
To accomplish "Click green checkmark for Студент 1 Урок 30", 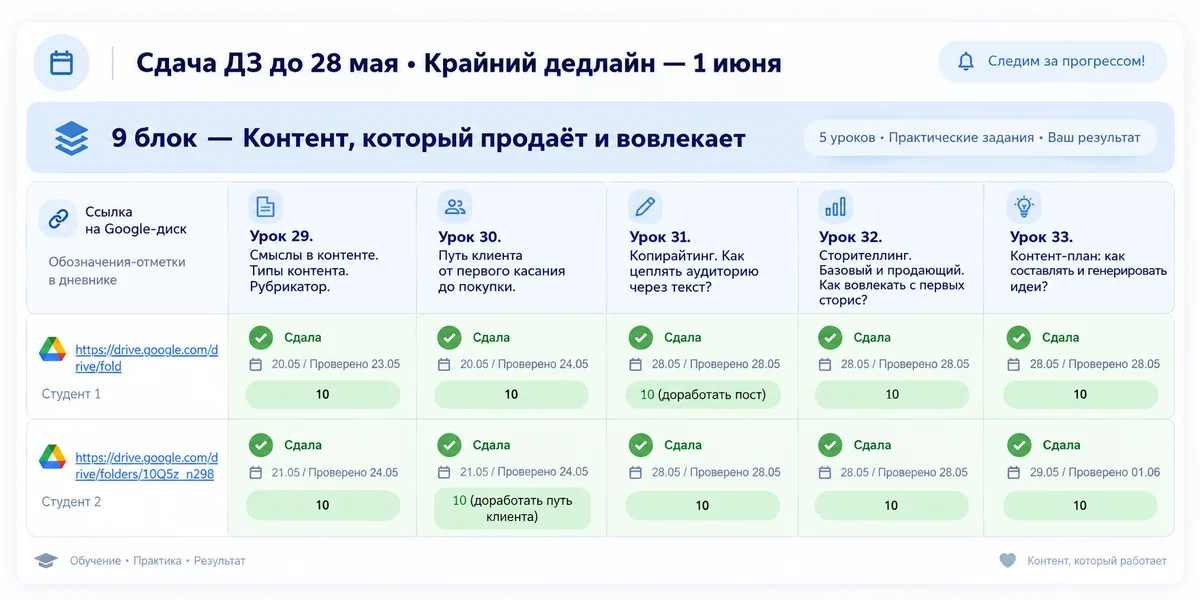I will (449, 337).
